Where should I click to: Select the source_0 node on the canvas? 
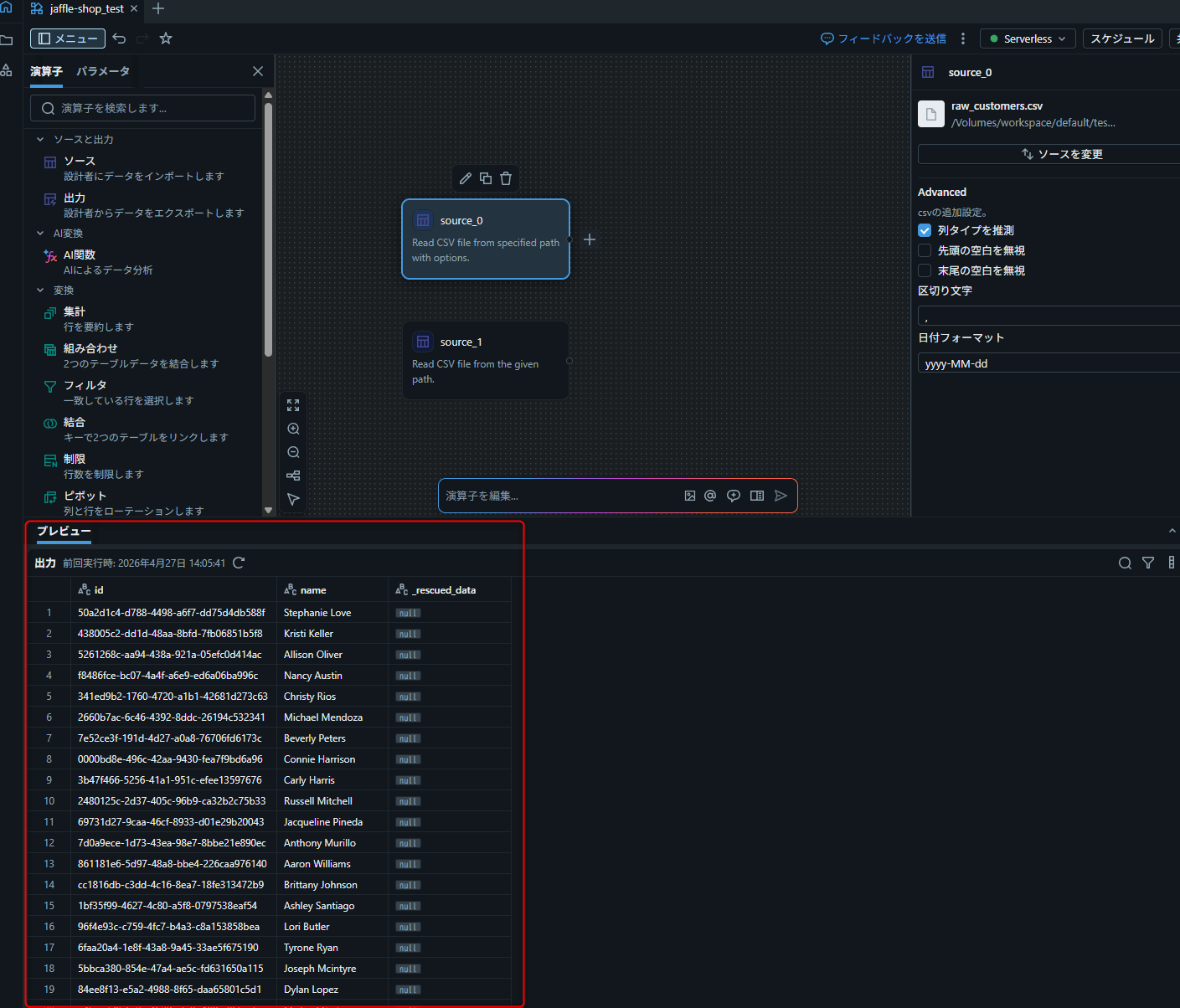(486, 239)
